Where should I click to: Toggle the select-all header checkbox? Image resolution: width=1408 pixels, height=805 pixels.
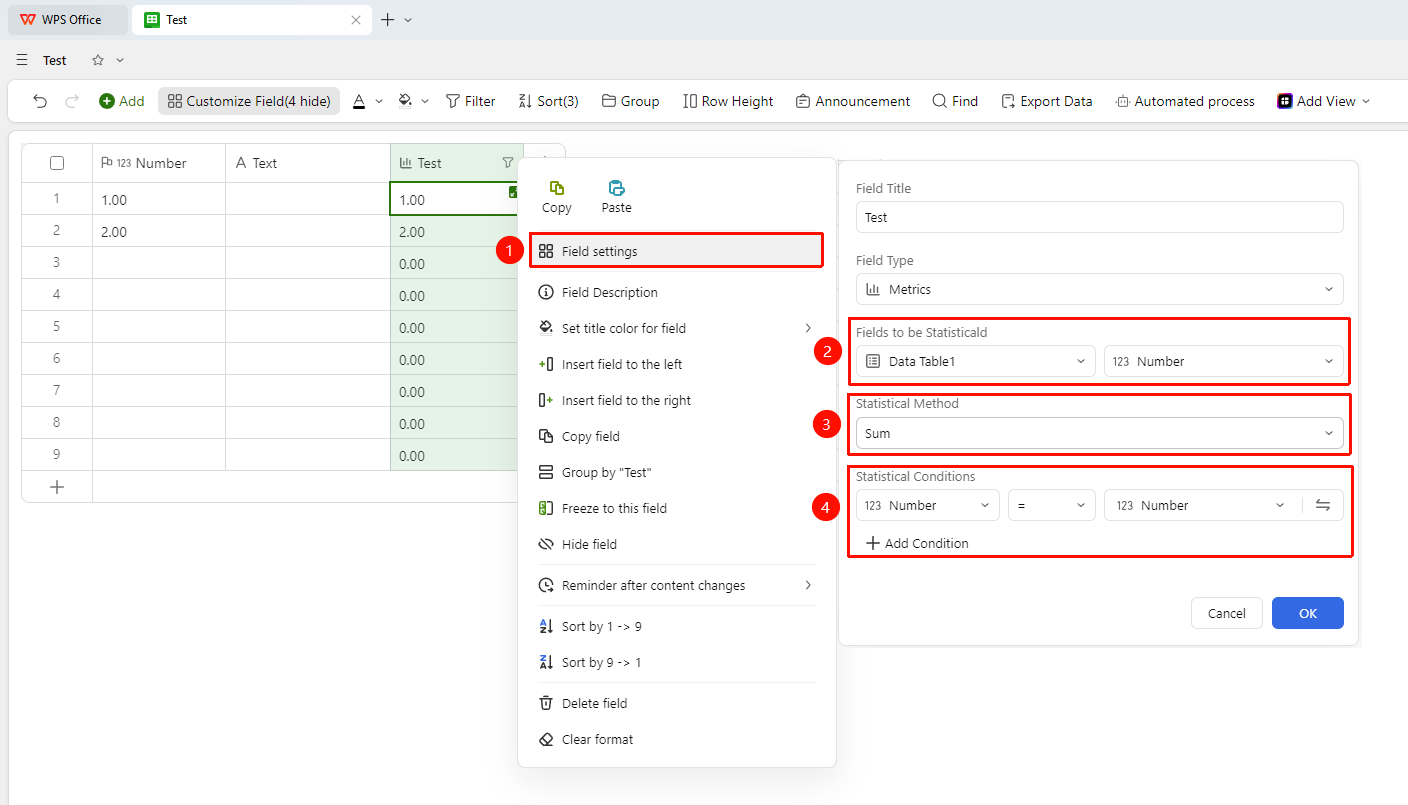pos(57,163)
